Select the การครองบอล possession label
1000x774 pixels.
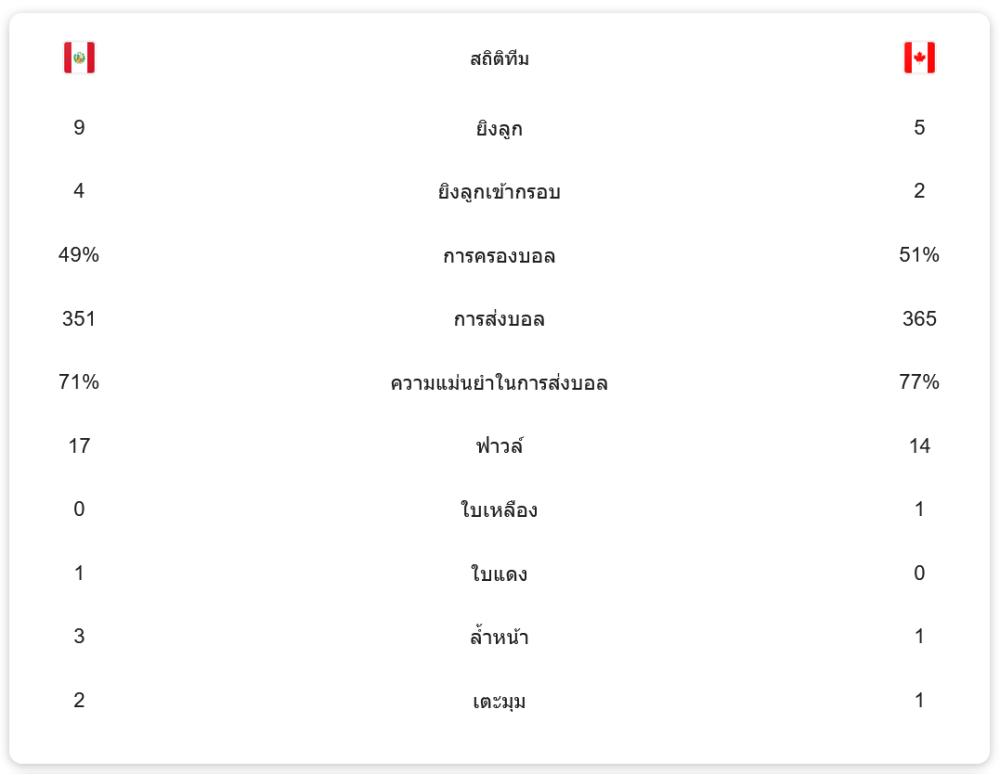[499, 256]
